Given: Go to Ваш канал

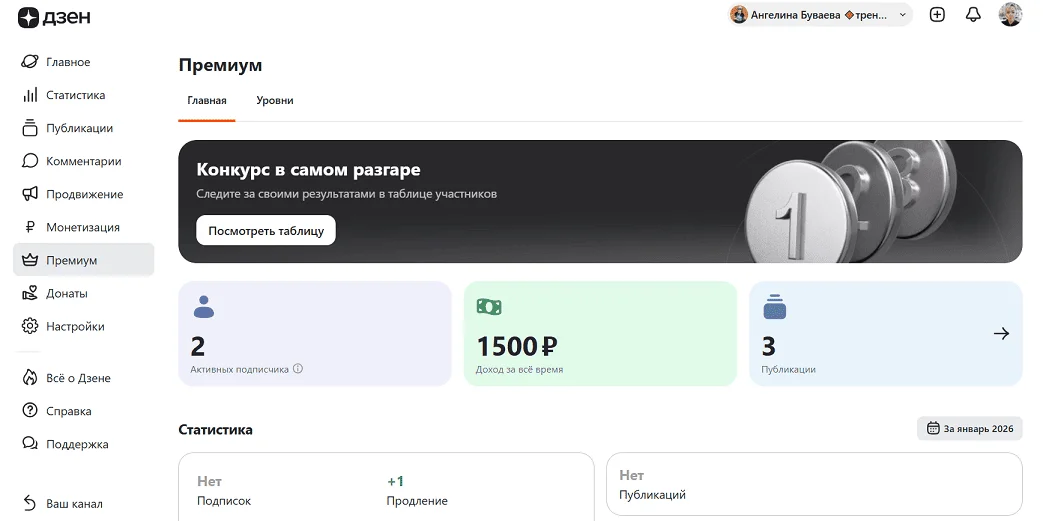Looking at the screenshot, I should [x=84, y=503].
